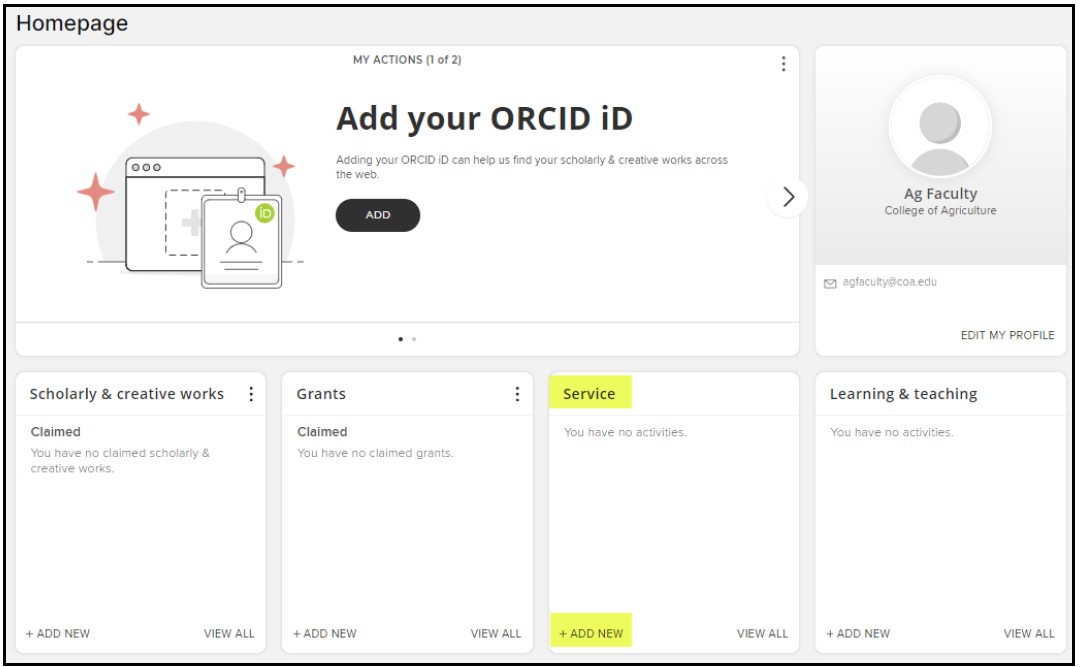The height and width of the screenshot is (667, 1080).
Task: Advance to next action with right chevron
Action: tap(789, 197)
